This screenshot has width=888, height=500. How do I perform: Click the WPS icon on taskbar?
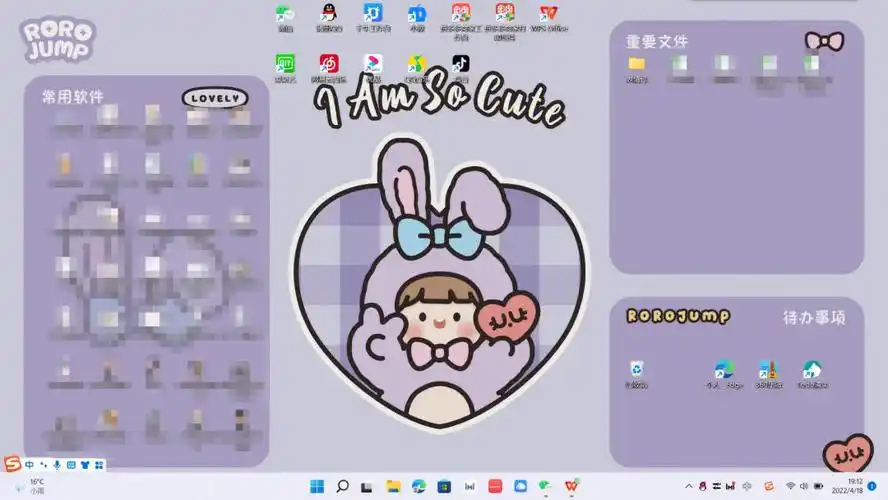[572, 486]
